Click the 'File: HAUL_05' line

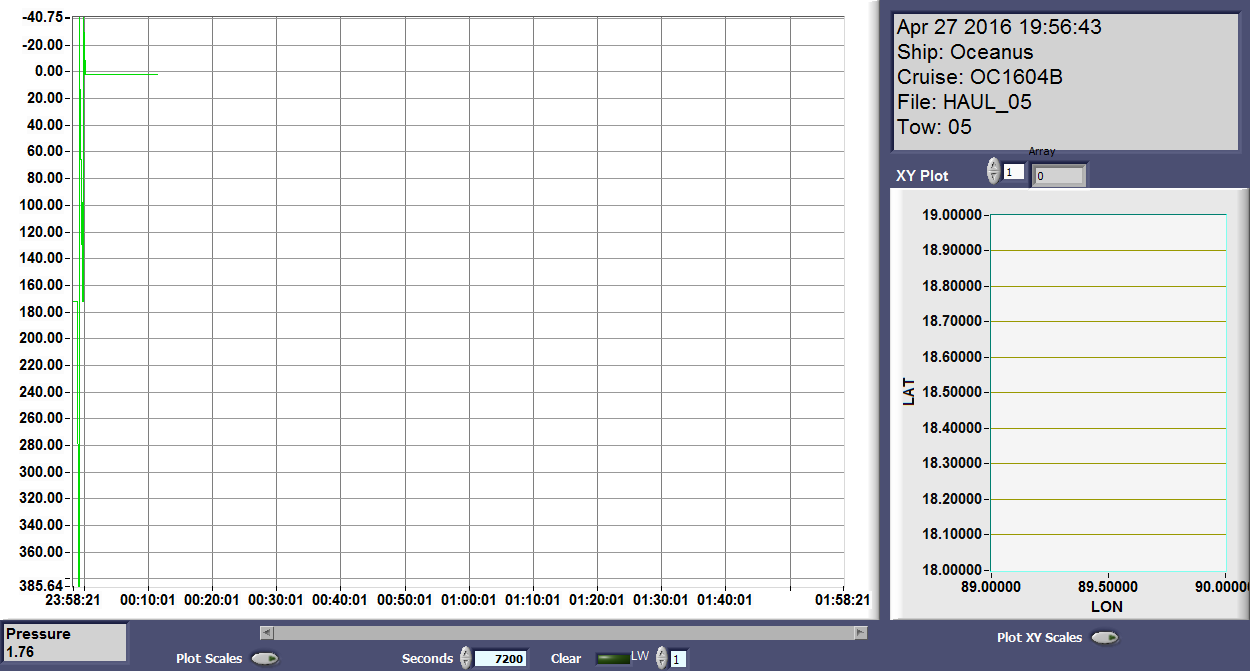point(964,102)
